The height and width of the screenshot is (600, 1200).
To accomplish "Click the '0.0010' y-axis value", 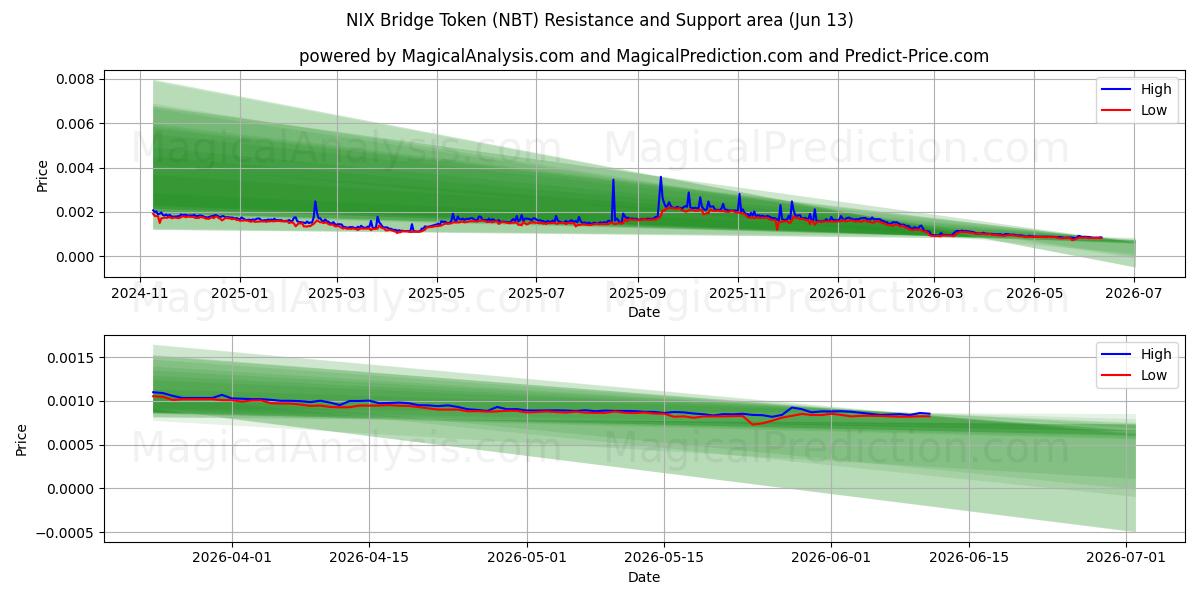I will (x=72, y=401).
